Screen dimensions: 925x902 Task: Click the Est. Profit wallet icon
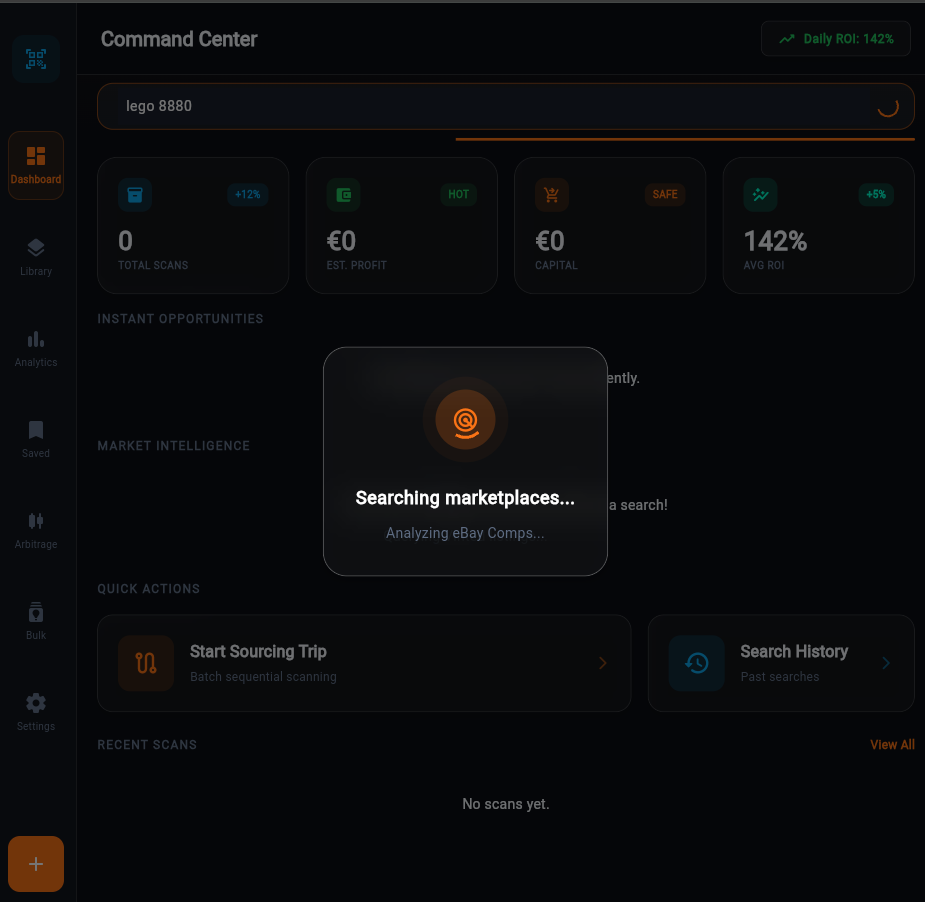[x=343, y=195]
